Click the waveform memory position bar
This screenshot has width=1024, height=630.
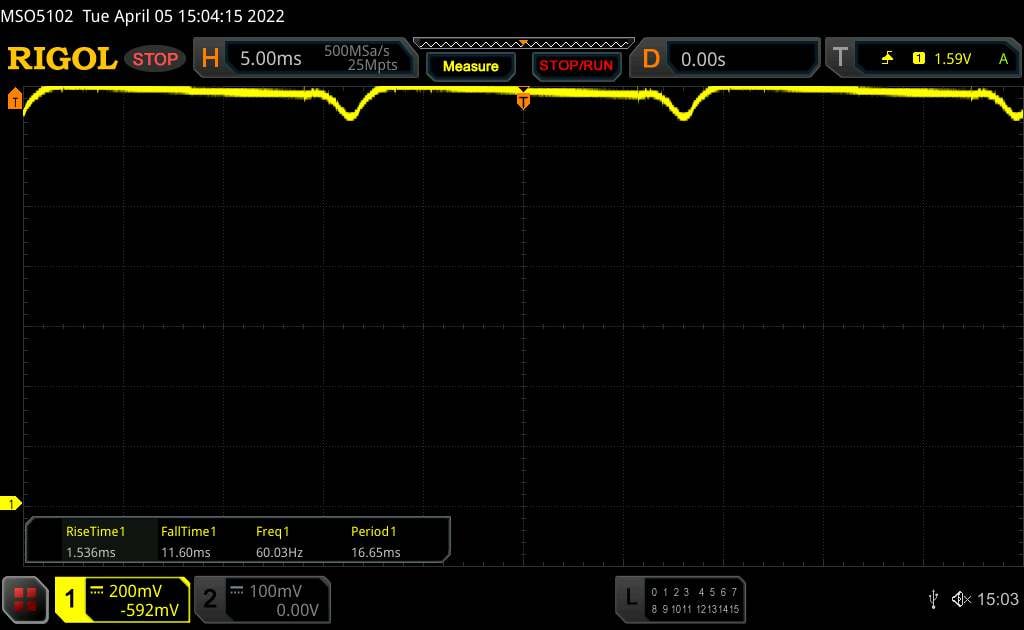click(x=524, y=44)
